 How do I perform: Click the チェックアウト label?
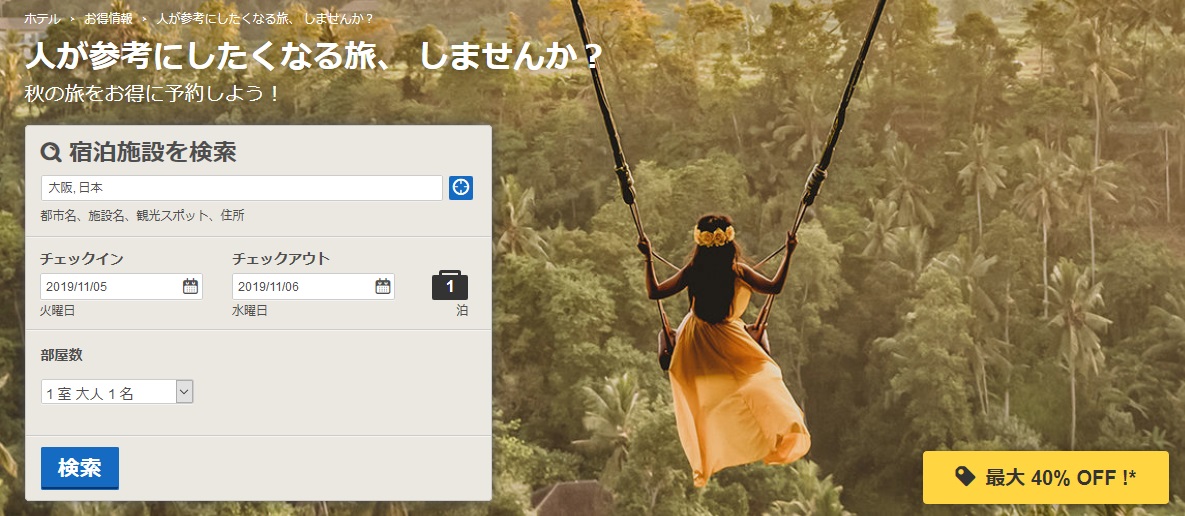click(281, 259)
